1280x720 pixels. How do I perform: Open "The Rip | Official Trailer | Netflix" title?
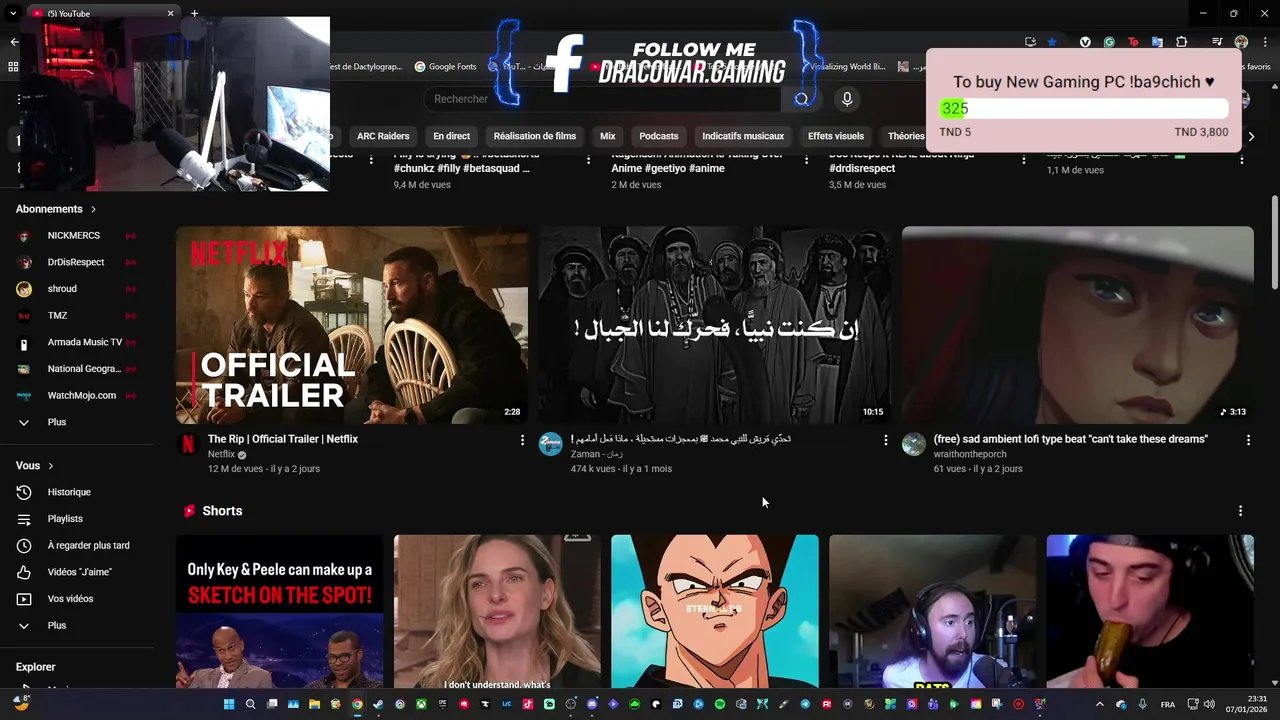[x=283, y=439]
